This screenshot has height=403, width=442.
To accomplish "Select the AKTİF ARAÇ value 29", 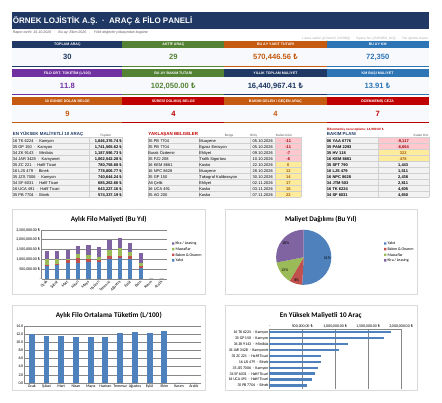I will pos(173,57).
